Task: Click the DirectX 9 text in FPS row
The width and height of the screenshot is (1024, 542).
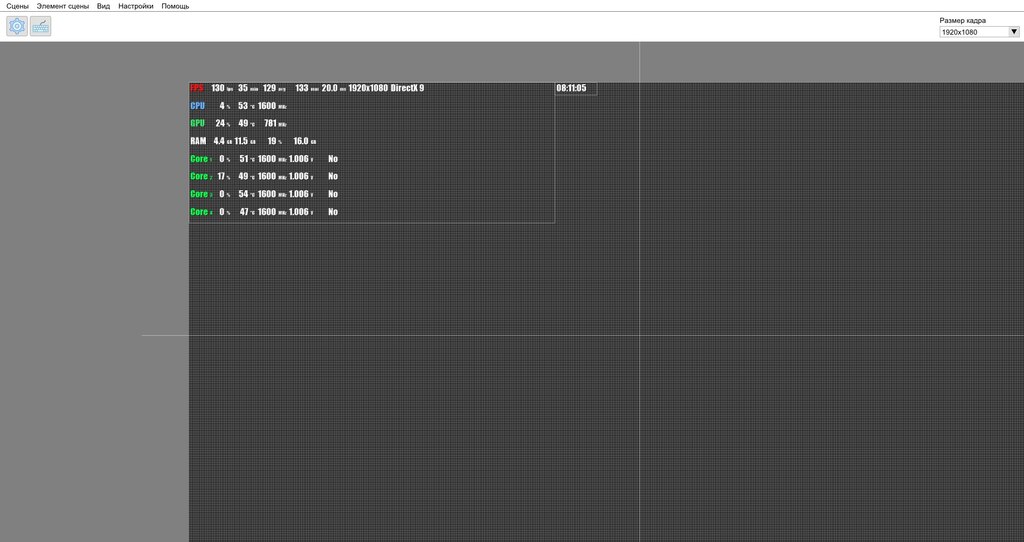Action: click(408, 88)
